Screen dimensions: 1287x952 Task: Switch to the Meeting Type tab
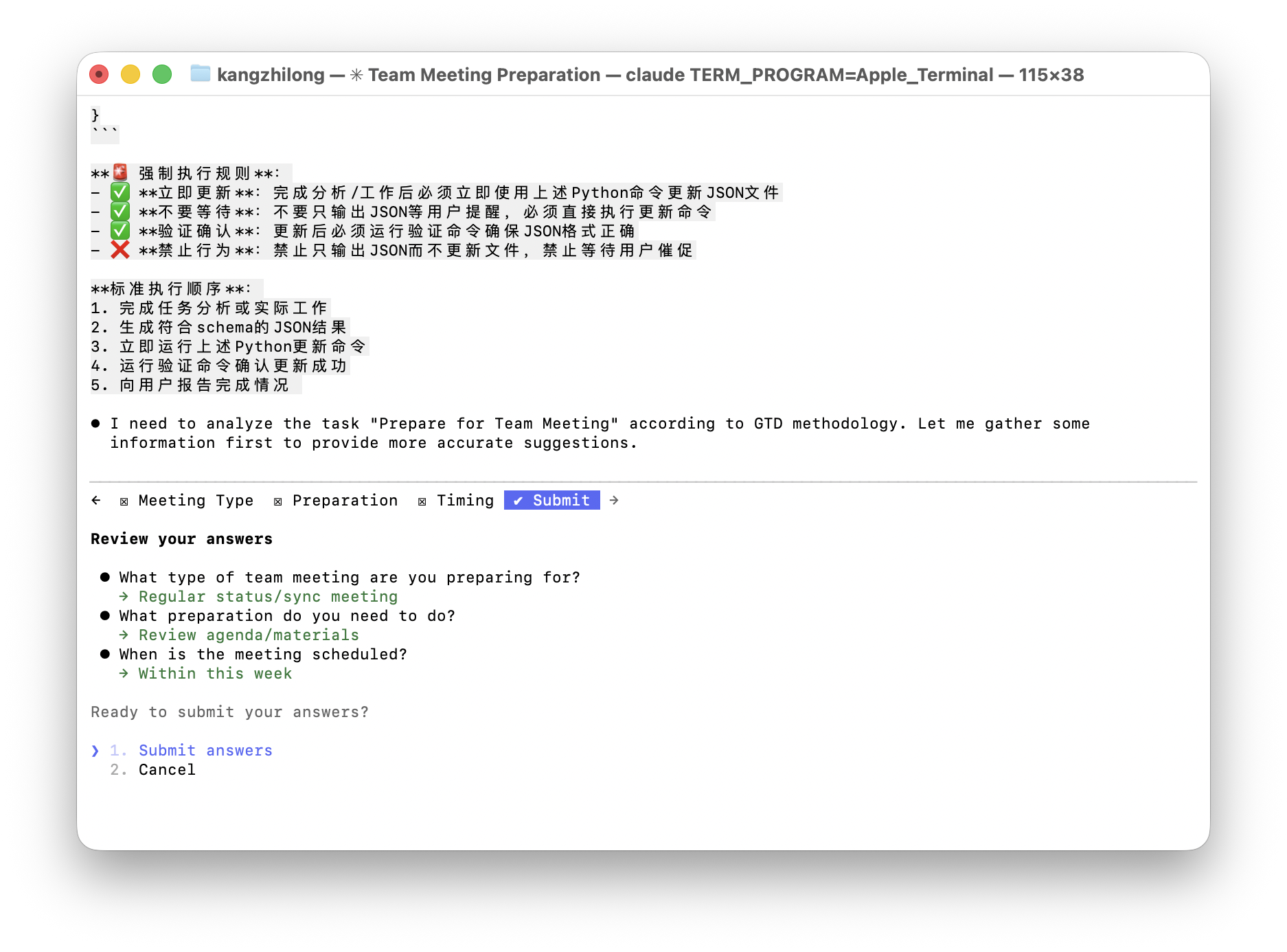(x=196, y=500)
